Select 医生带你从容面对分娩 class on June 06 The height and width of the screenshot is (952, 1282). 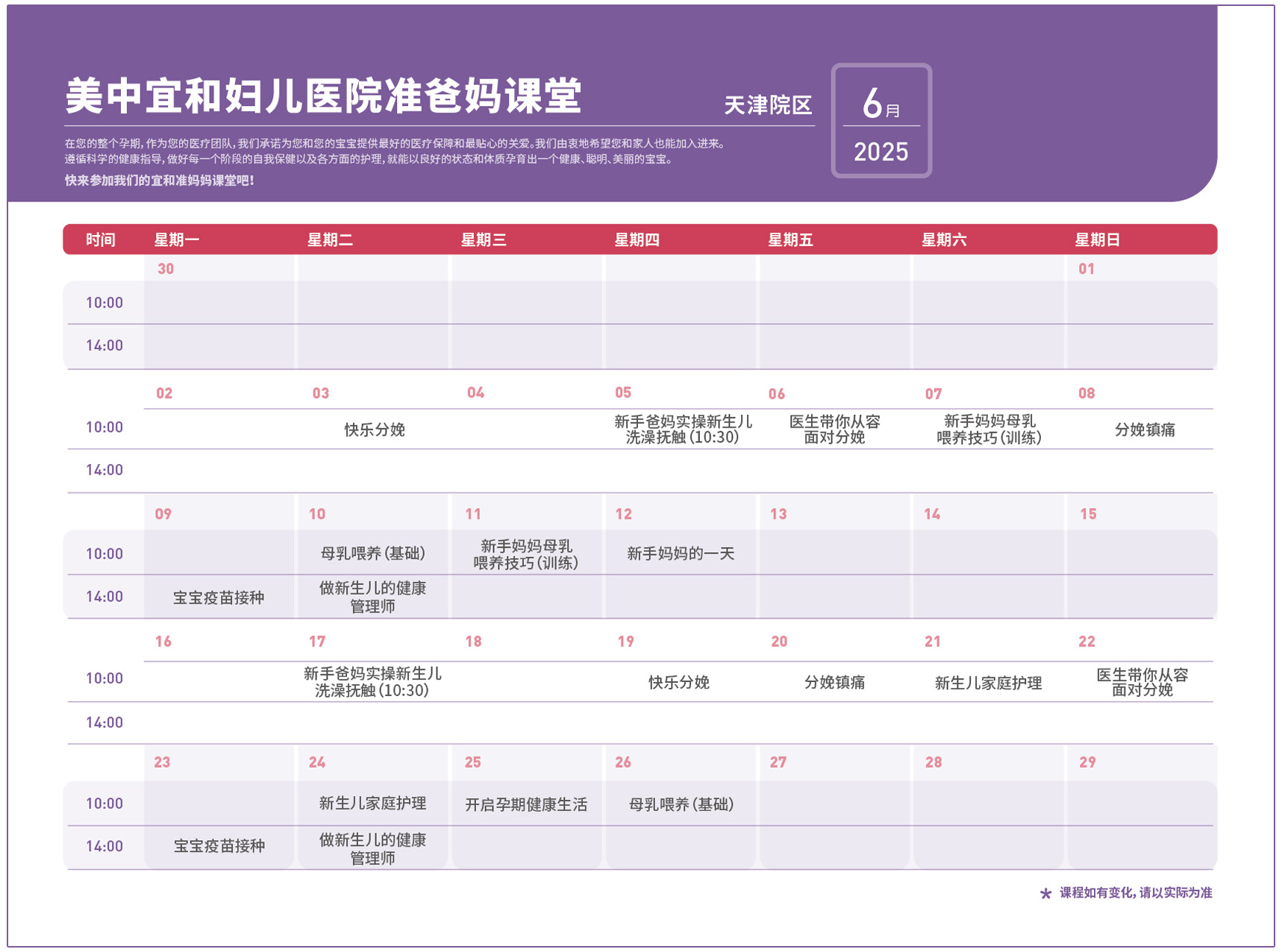pyautogui.click(x=834, y=429)
